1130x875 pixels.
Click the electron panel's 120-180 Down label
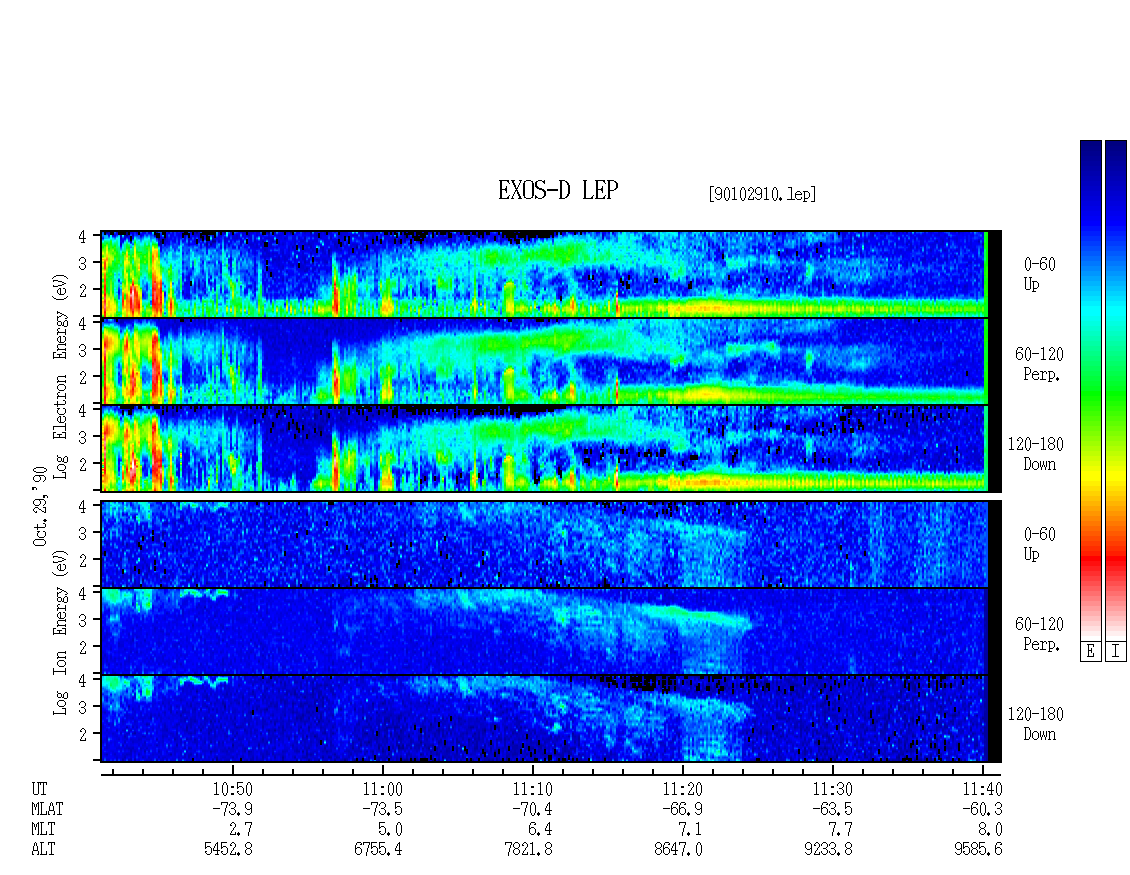pos(1035,454)
